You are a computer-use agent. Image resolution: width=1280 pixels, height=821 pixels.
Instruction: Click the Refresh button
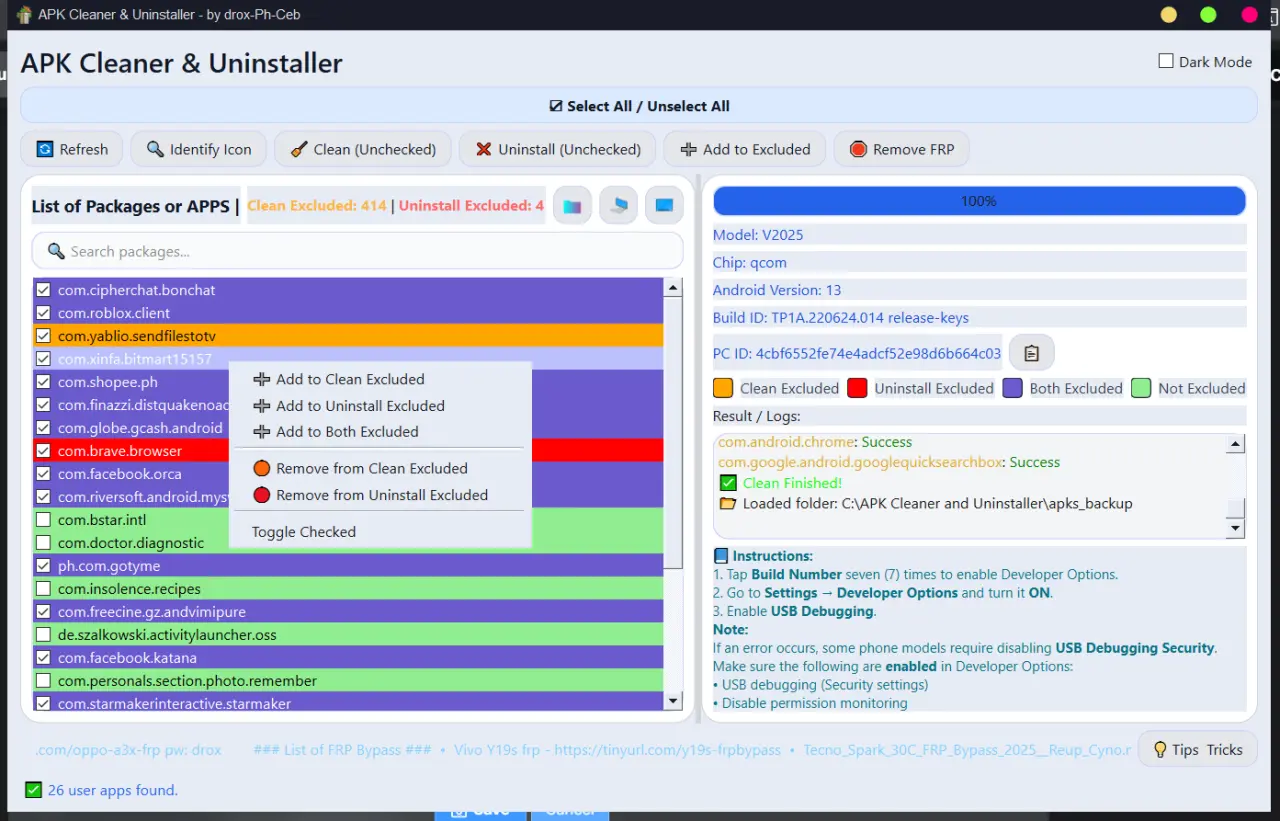tap(72, 149)
